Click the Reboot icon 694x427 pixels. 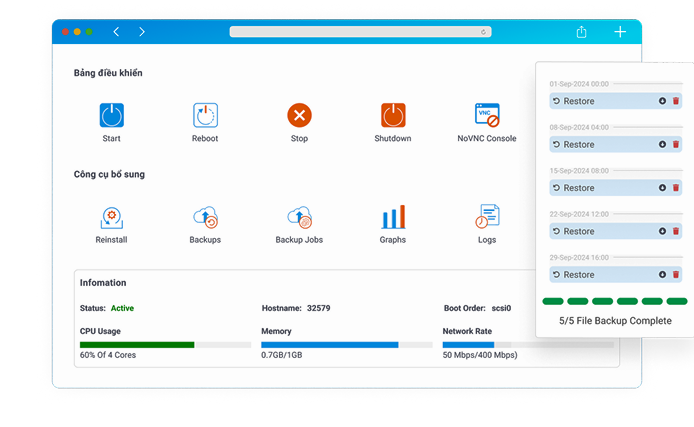(x=205, y=115)
